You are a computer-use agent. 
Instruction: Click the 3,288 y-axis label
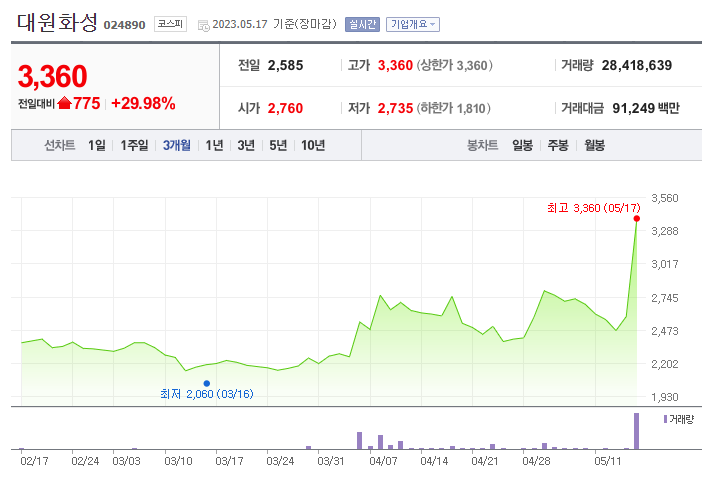point(665,231)
